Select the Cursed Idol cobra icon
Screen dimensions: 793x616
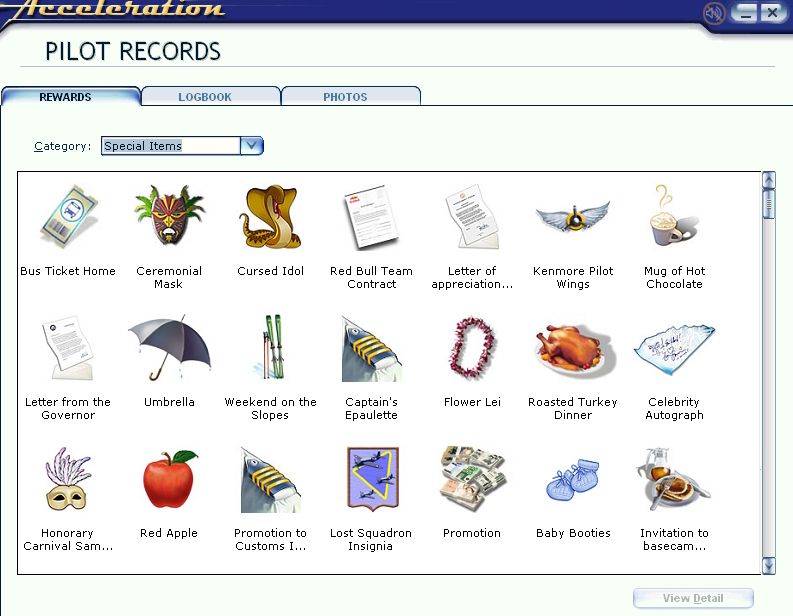pyautogui.click(x=271, y=217)
